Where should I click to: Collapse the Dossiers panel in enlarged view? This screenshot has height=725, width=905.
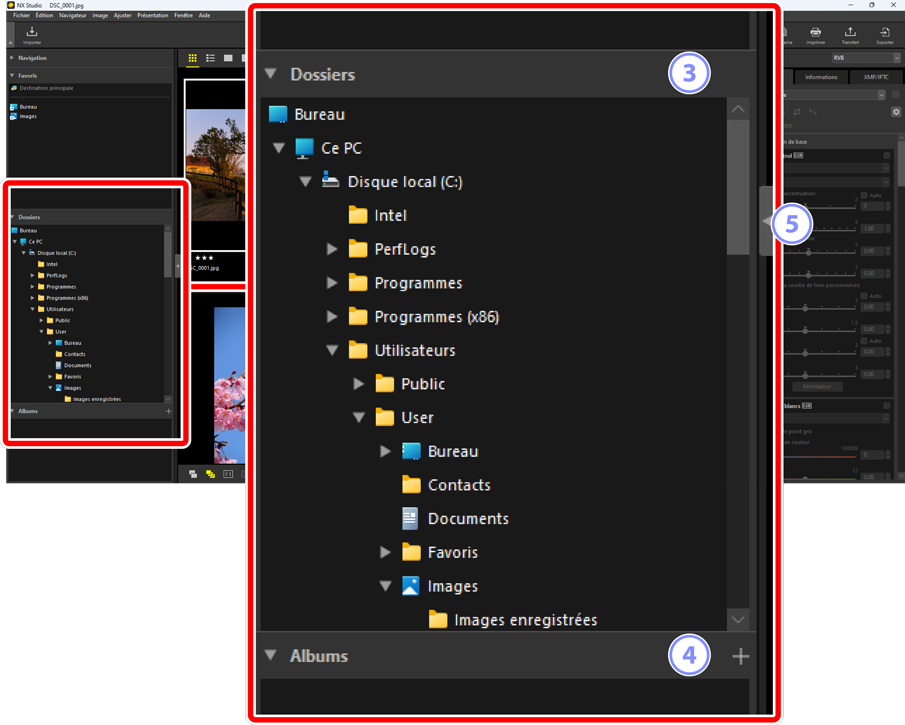270,74
